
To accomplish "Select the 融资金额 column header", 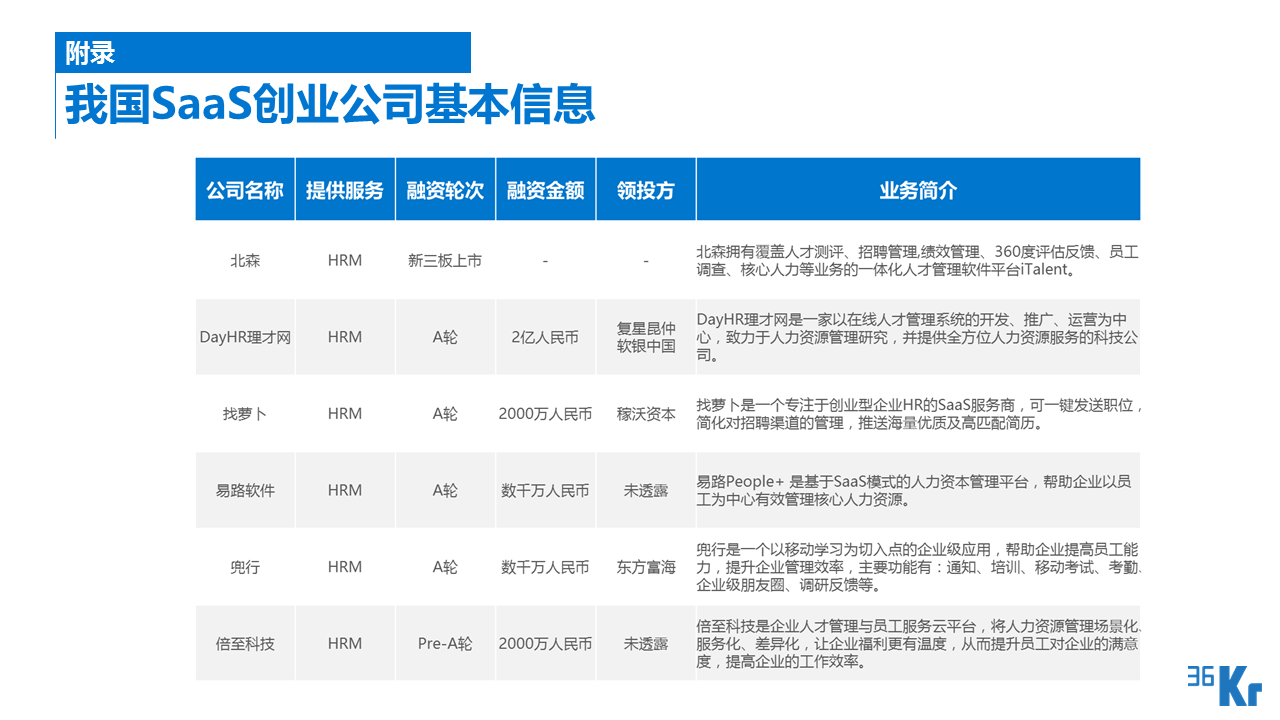I will [545, 189].
